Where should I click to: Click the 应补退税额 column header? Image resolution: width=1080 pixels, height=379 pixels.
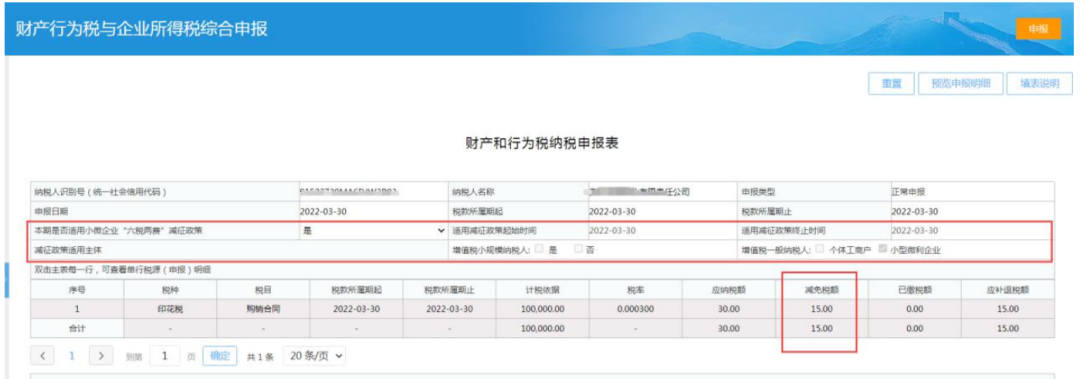pyautogui.click(x=1008, y=290)
